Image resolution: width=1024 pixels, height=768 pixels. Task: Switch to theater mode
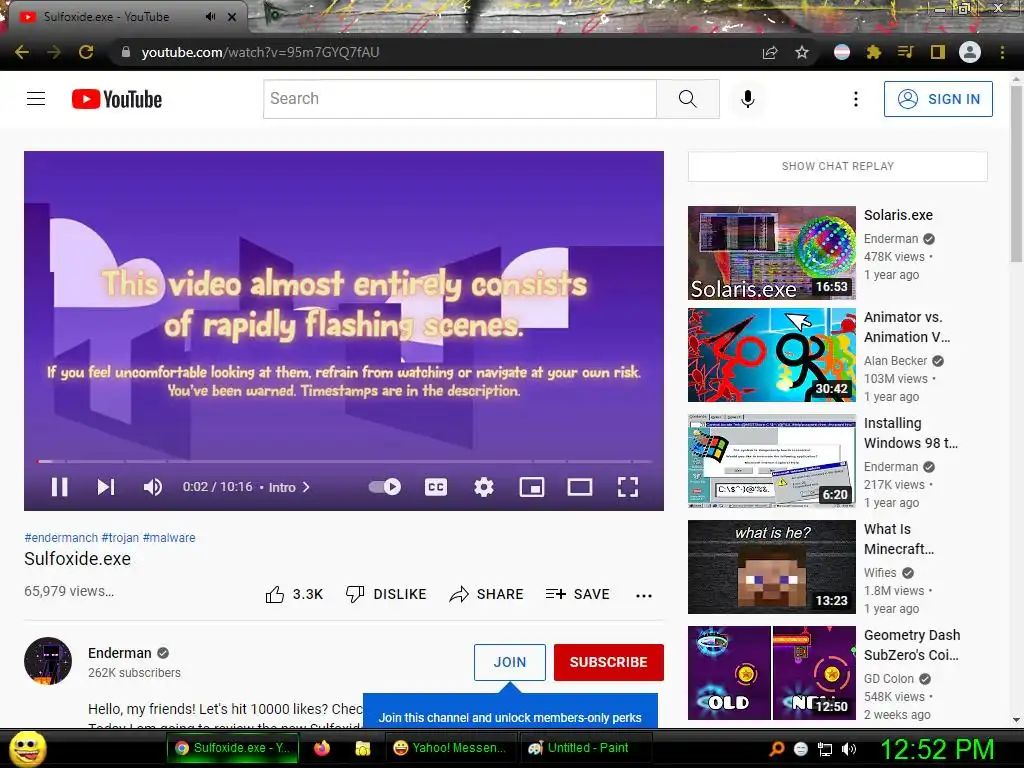(x=580, y=487)
